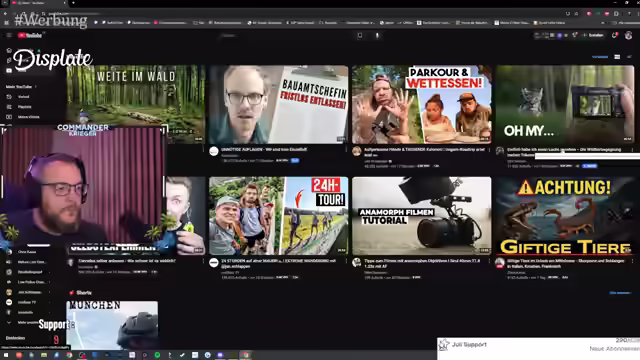
Task: Click the Erstellen button
Action: (594, 36)
